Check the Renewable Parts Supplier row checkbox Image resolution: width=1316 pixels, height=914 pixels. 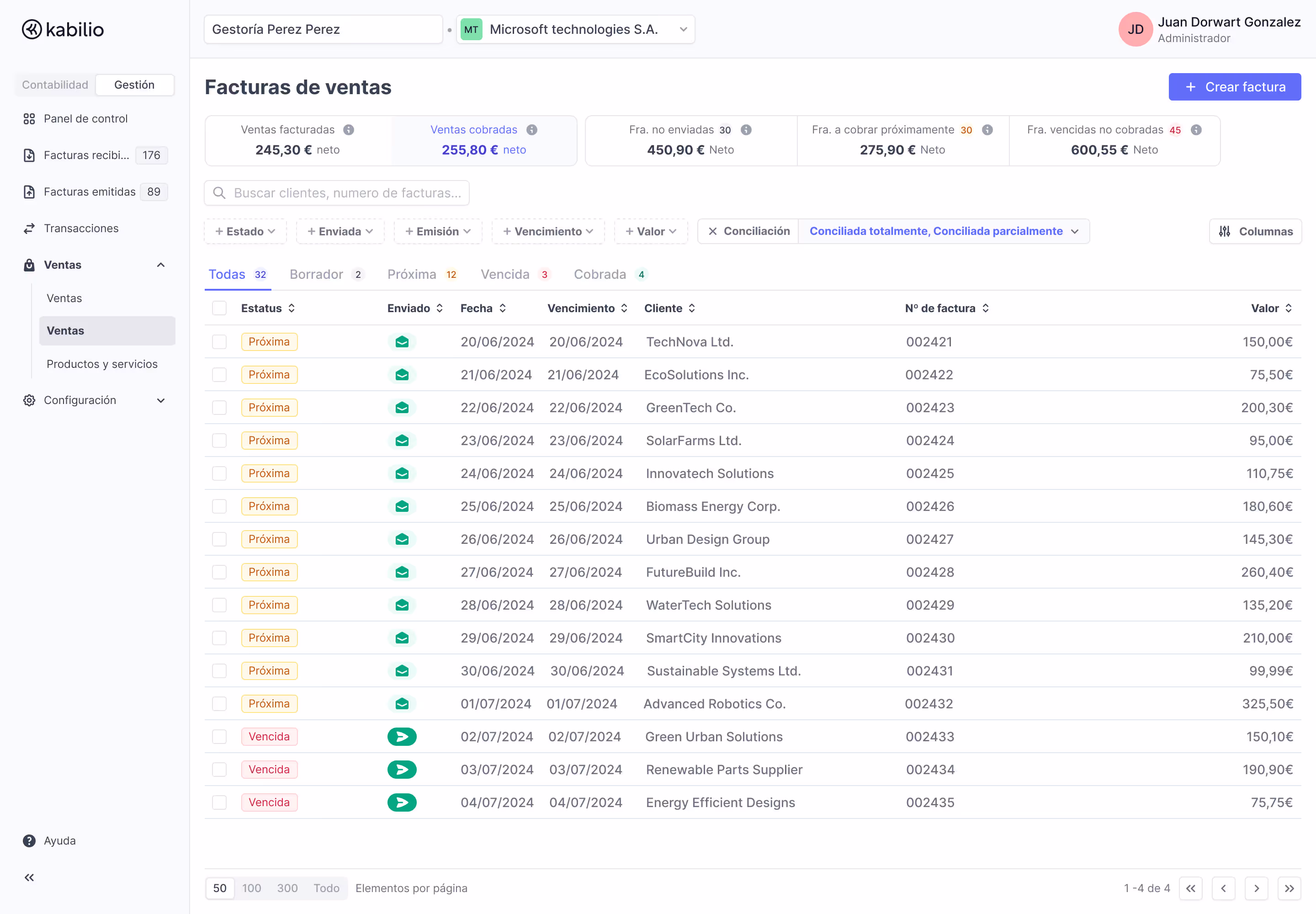[x=219, y=770]
